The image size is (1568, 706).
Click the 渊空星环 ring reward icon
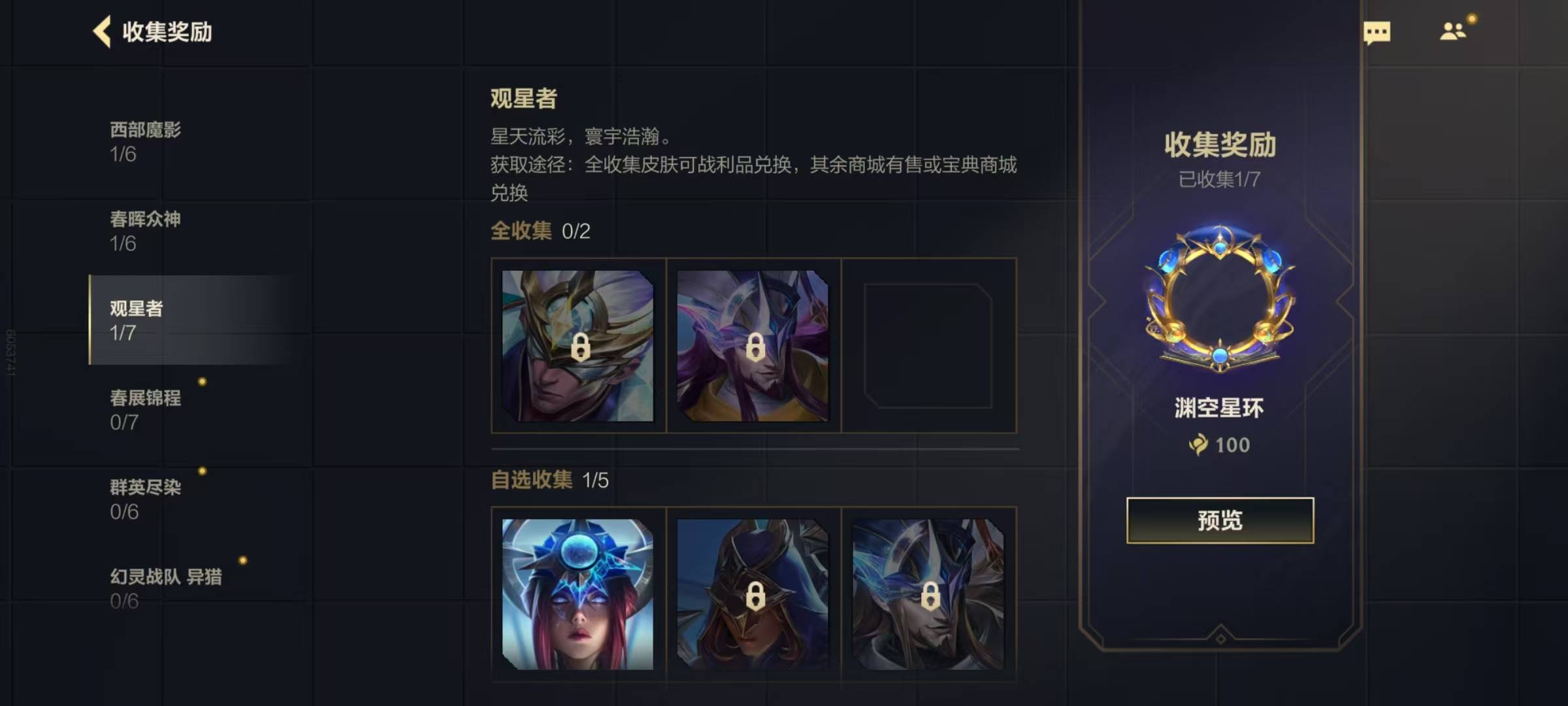pos(1220,299)
